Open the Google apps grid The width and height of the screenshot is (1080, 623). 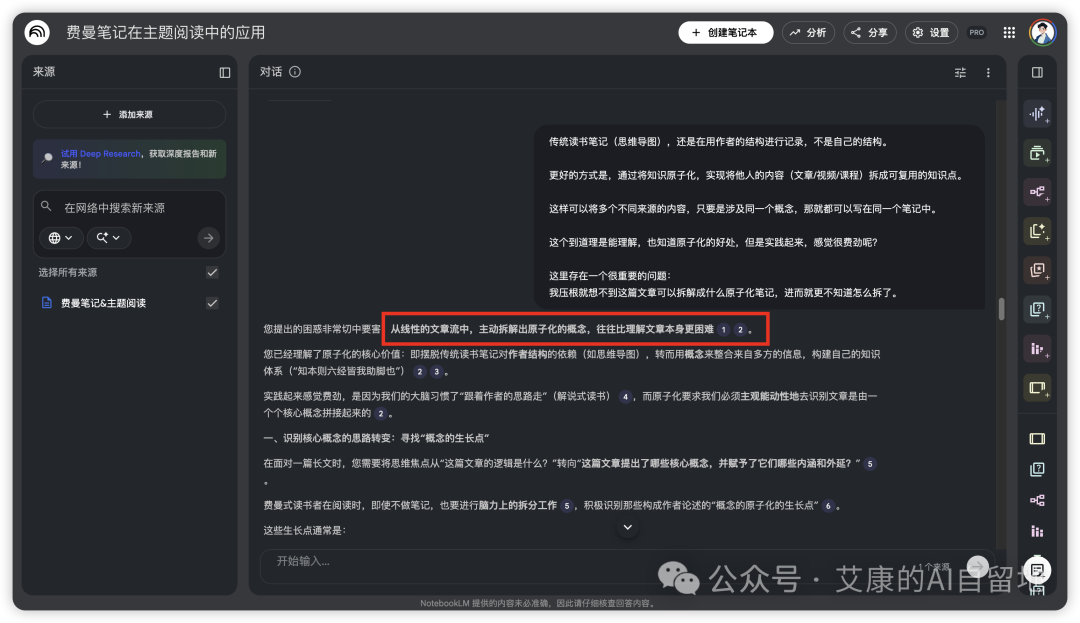click(x=1009, y=32)
